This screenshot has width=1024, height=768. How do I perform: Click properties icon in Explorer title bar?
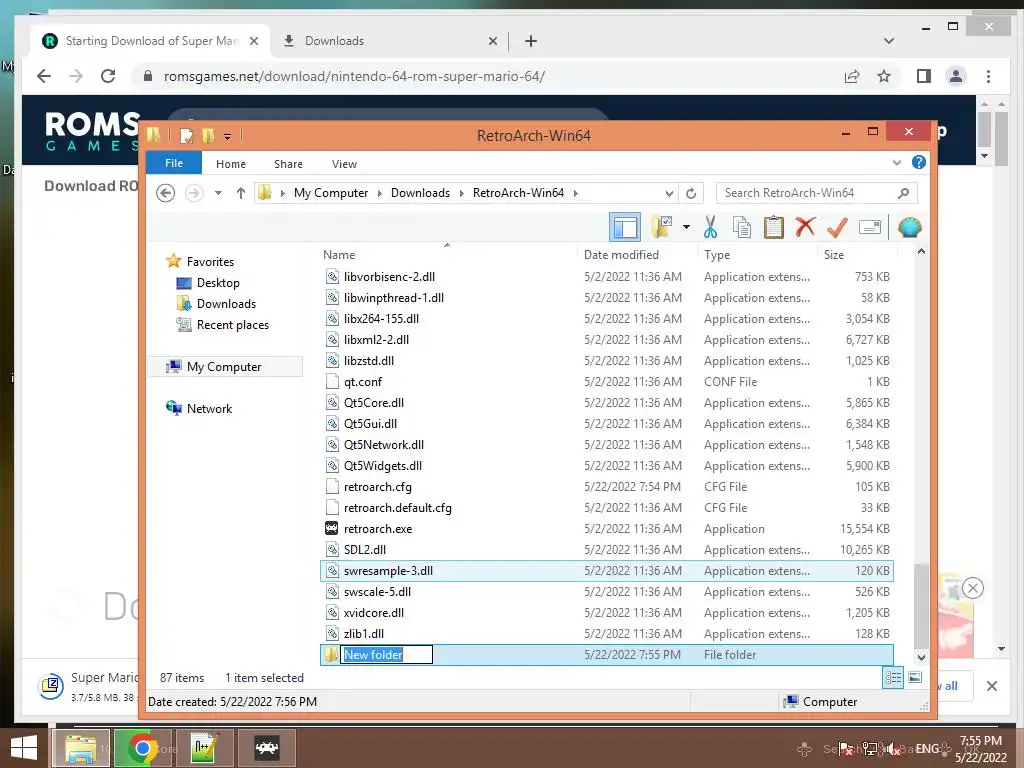(x=187, y=136)
